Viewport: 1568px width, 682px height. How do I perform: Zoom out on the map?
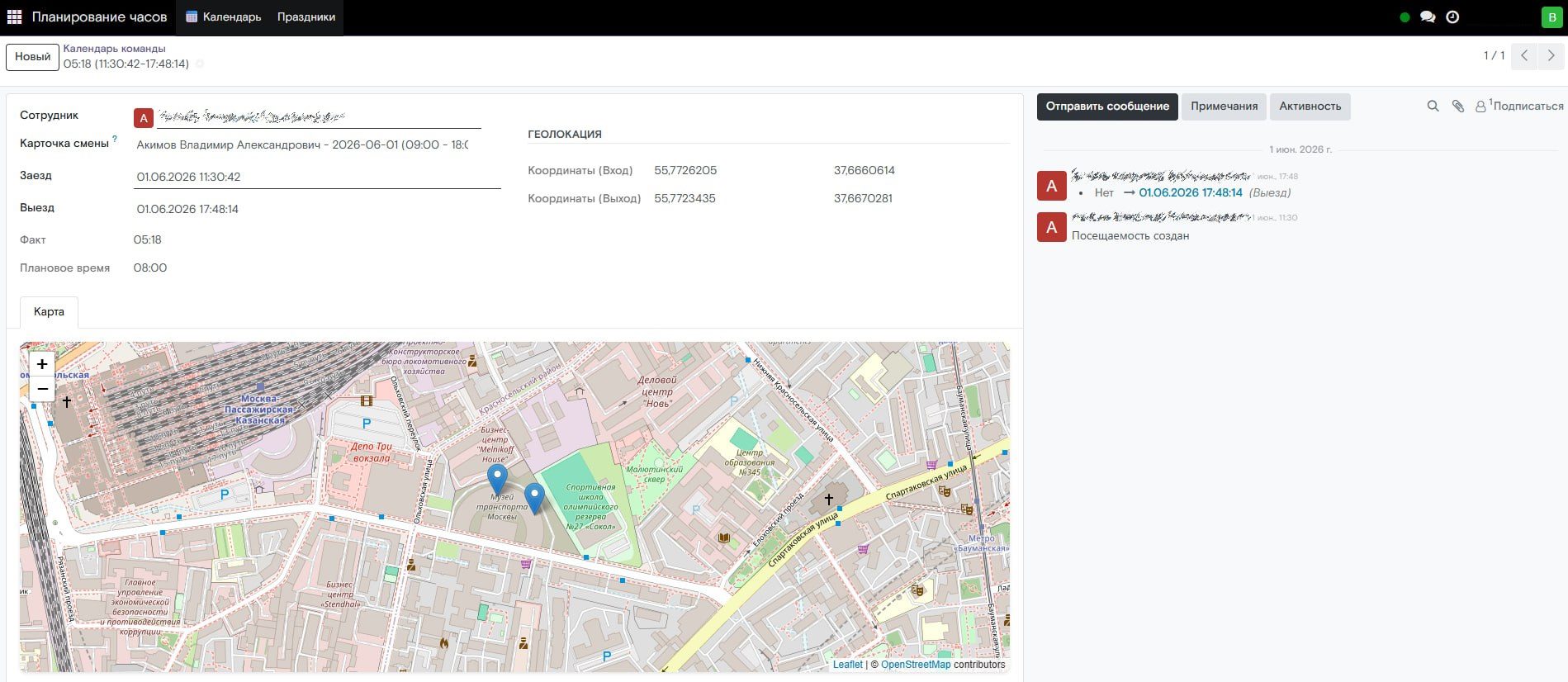42,389
